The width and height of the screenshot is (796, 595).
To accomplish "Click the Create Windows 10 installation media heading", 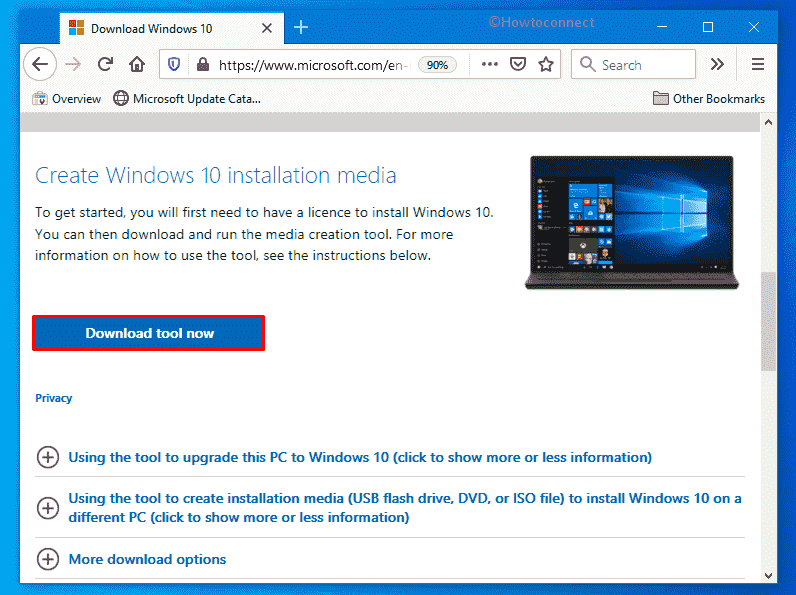I will pyautogui.click(x=215, y=175).
